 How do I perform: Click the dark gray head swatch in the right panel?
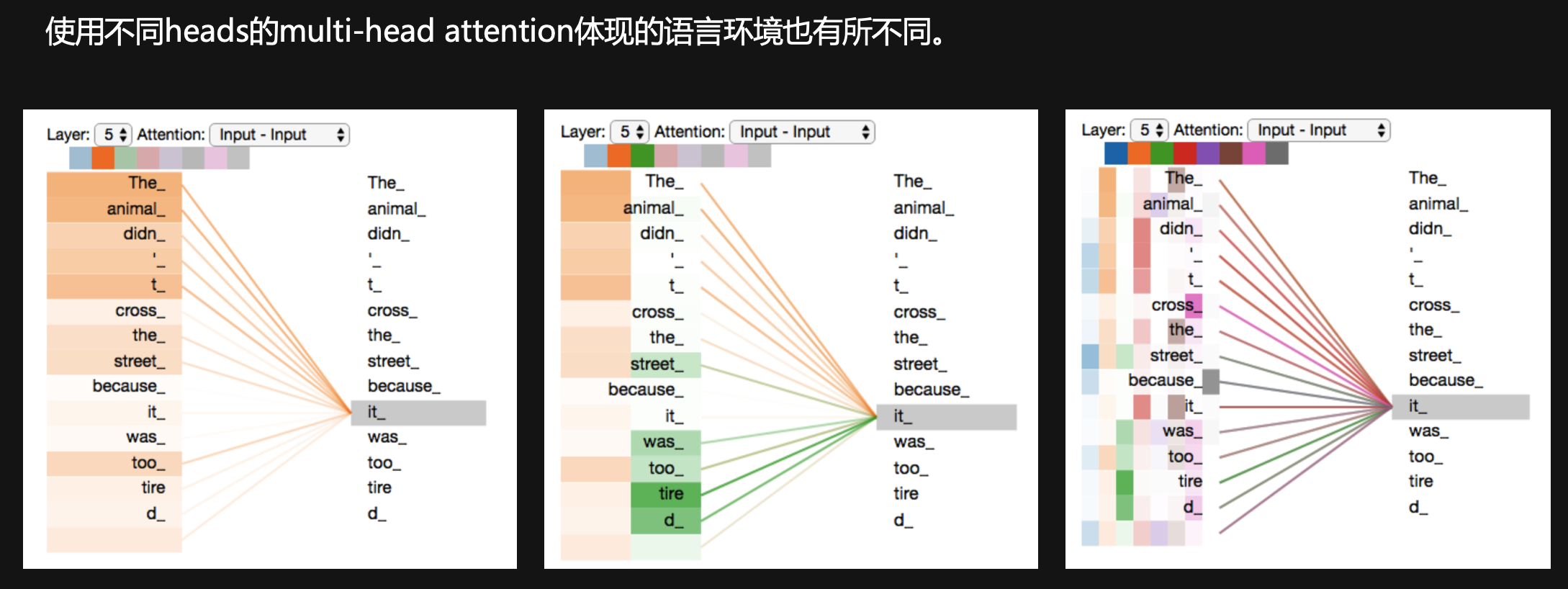(1277, 153)
